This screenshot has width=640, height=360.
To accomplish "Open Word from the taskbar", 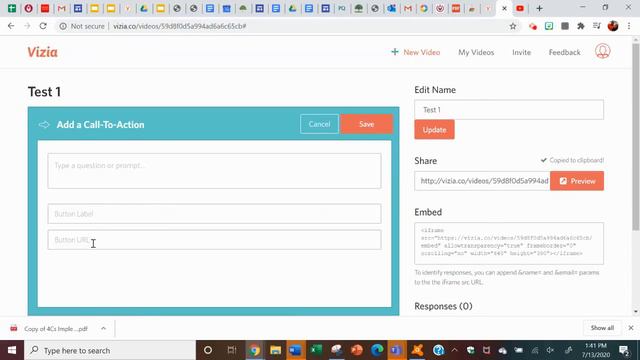I will tap(295, 350).
